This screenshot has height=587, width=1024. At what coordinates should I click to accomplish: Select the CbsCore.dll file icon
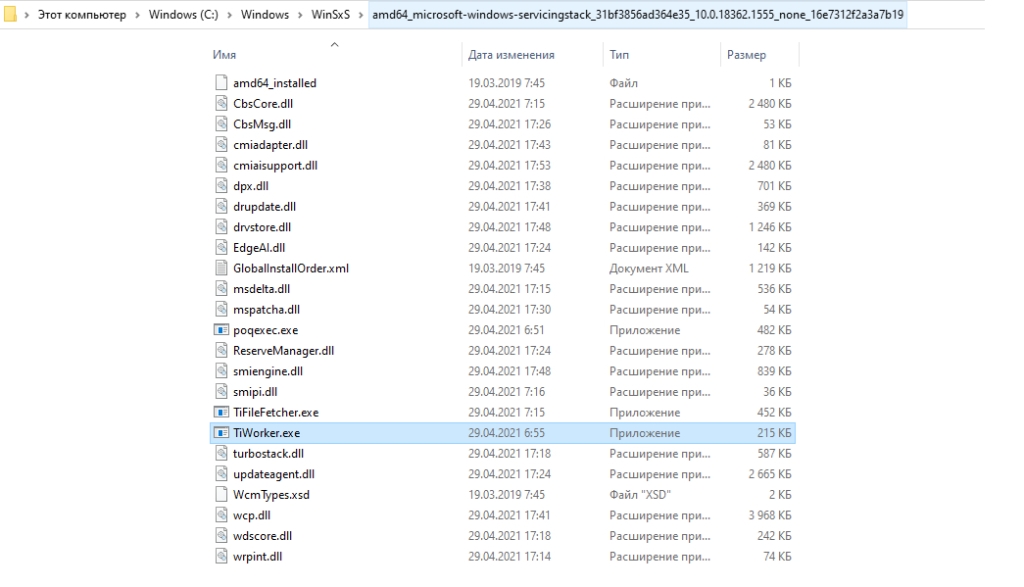tap(222, 103)
